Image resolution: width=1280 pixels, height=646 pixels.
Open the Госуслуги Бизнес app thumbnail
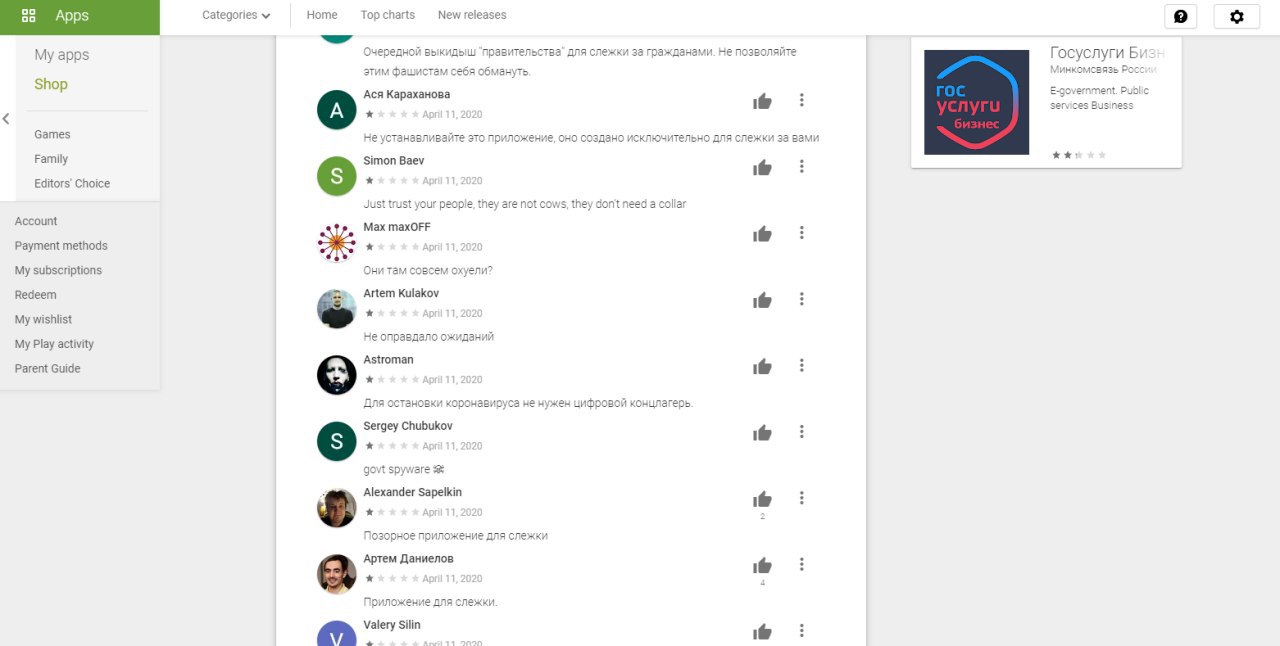coord(976,102)
